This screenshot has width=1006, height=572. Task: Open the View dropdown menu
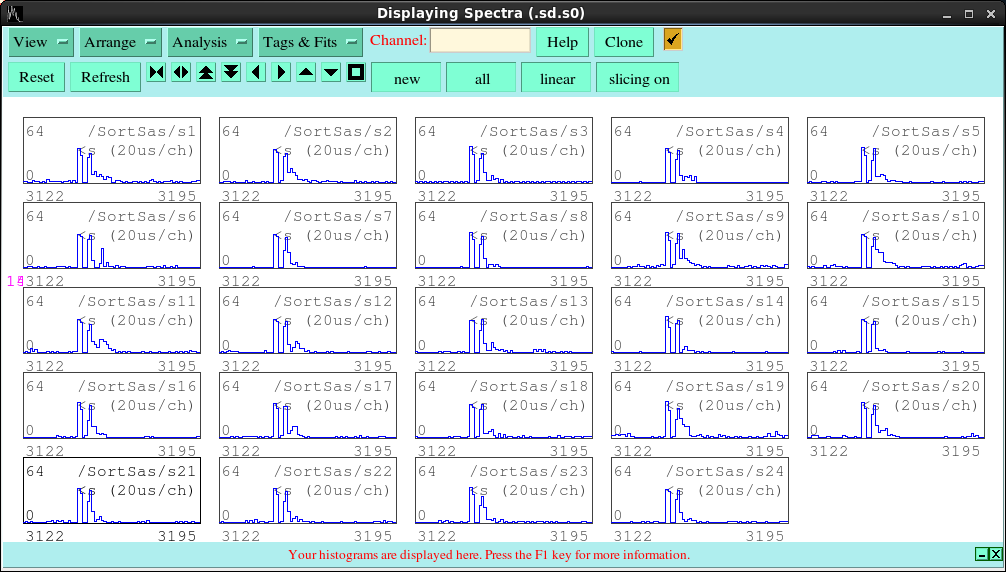click(41, 42)
